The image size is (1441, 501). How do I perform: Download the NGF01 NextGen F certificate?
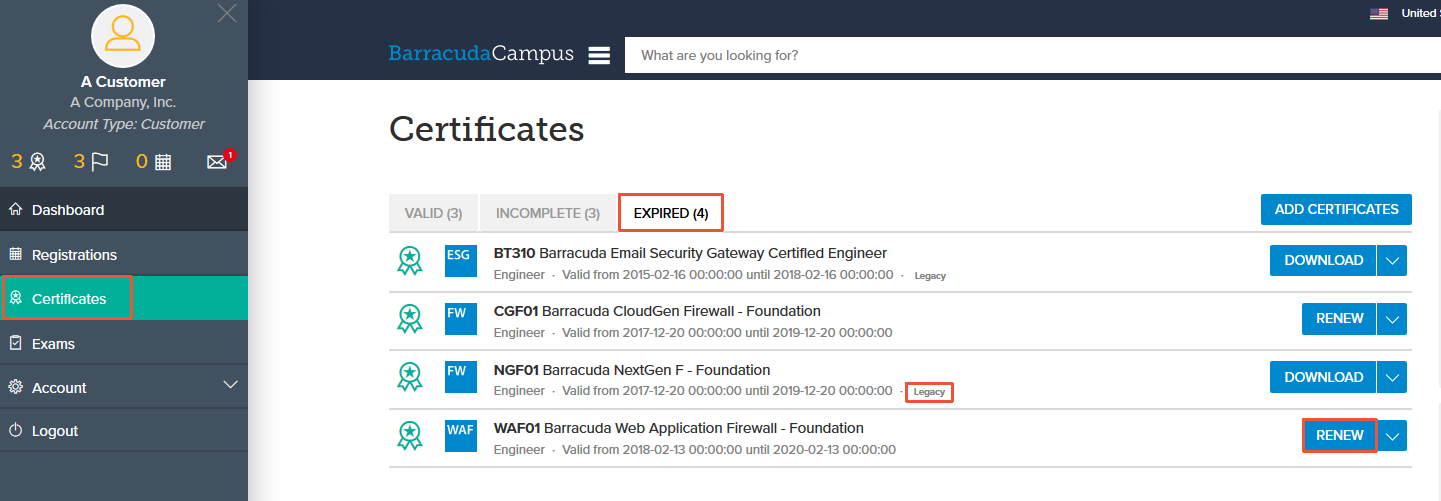click(1323, 377)
